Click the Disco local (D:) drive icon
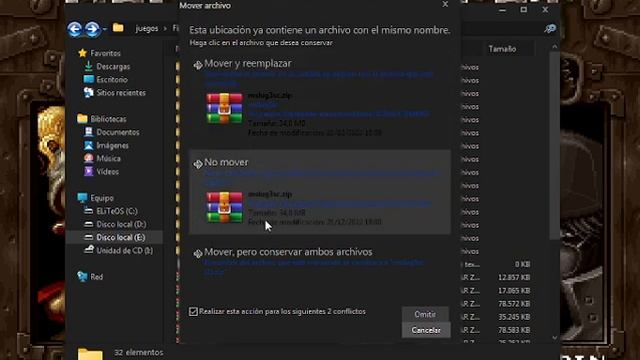The width and height of the screenshot is (640, 360). (89, 224)
